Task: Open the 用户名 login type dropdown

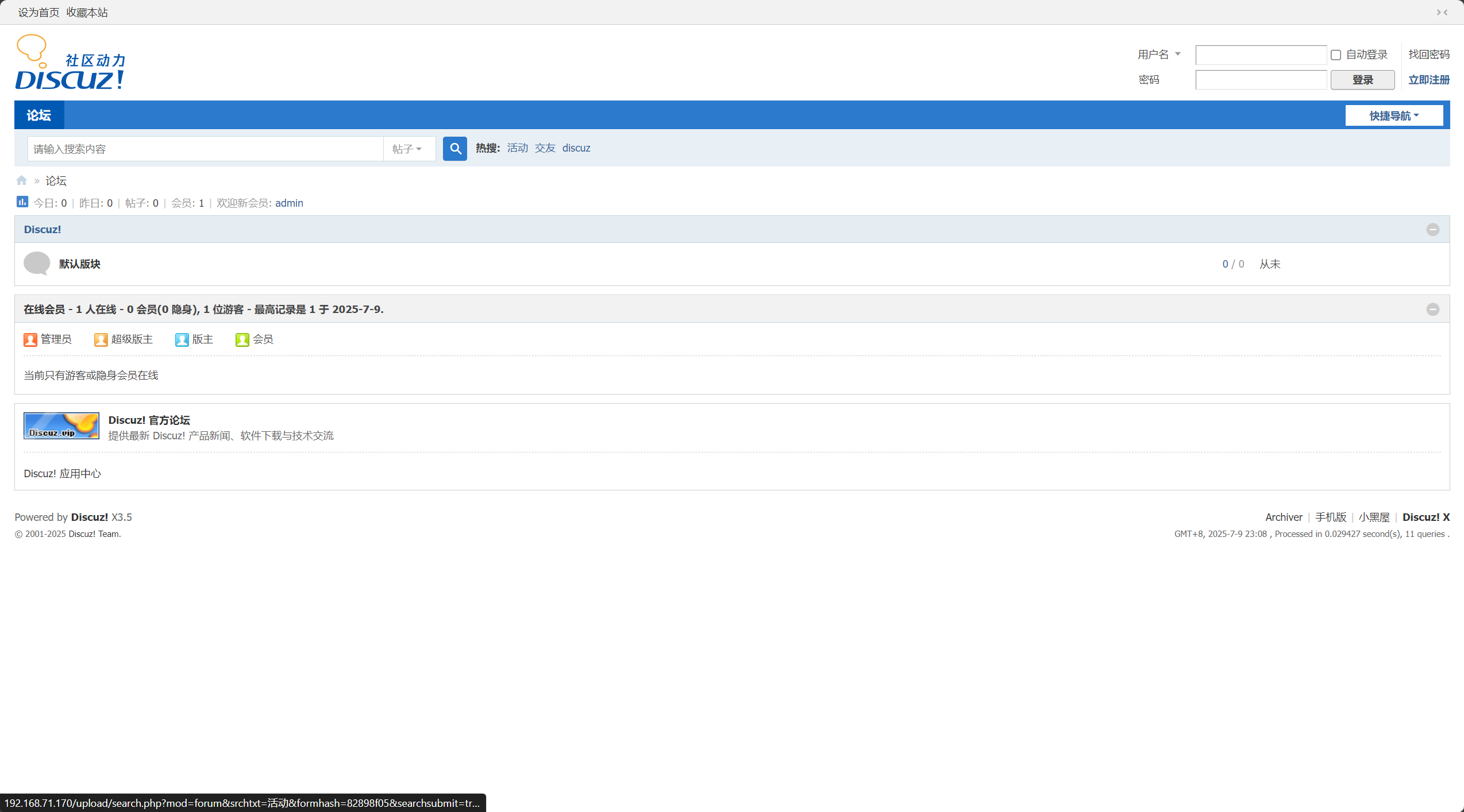Action: point(1159,55)
